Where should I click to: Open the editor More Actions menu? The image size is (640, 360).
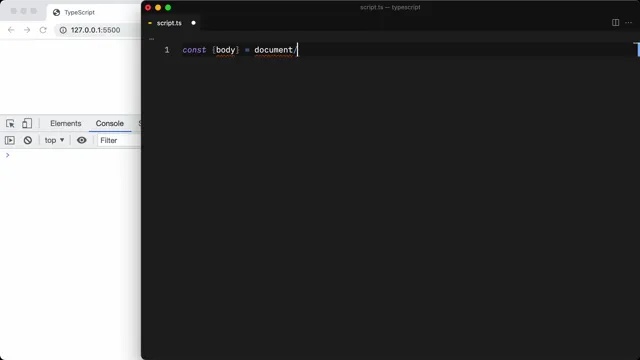click(x=629, y=22)
